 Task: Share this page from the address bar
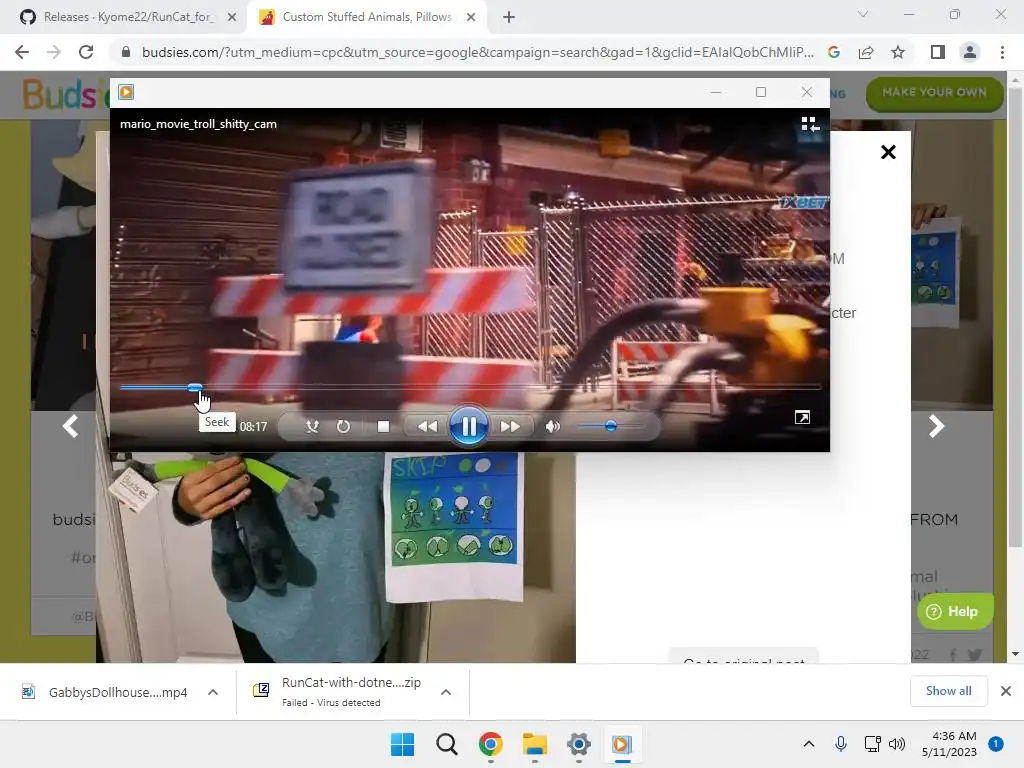click(x=866, y=52)
